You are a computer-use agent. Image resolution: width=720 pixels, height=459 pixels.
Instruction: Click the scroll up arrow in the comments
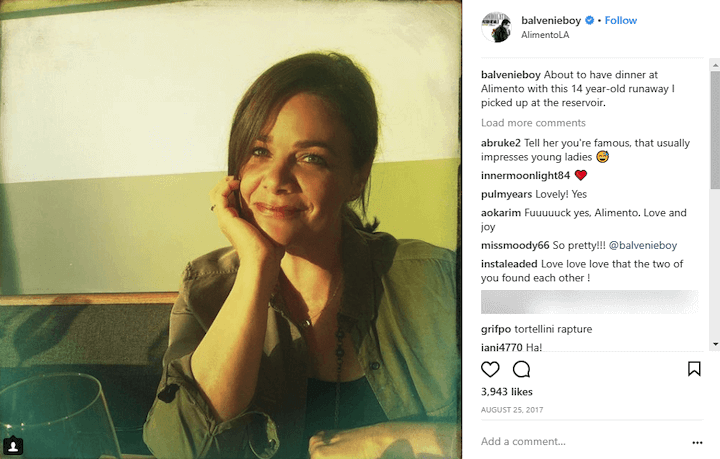pyautogui.click(x=715, y=66)
